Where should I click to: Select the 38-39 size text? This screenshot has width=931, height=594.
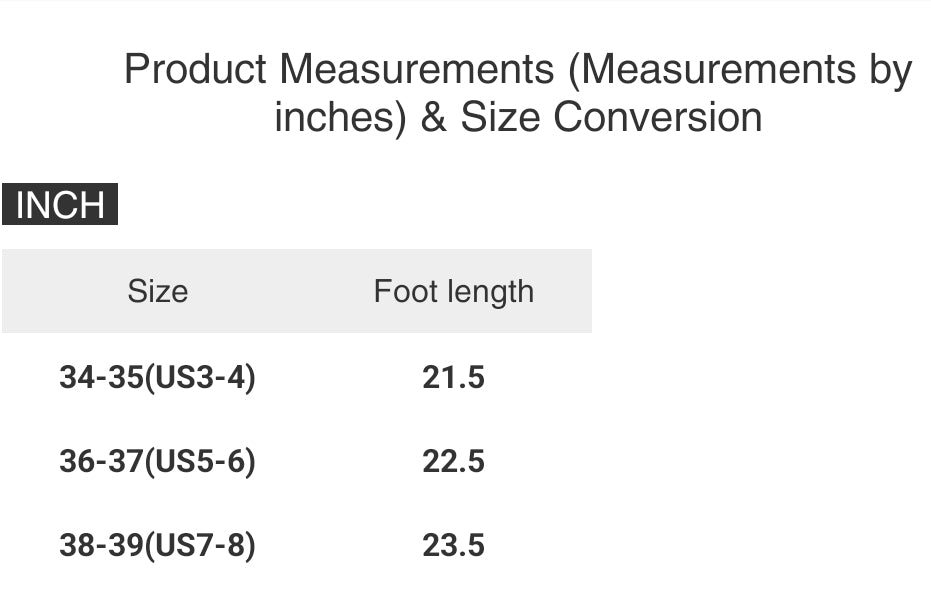click(x=101, y=546)
